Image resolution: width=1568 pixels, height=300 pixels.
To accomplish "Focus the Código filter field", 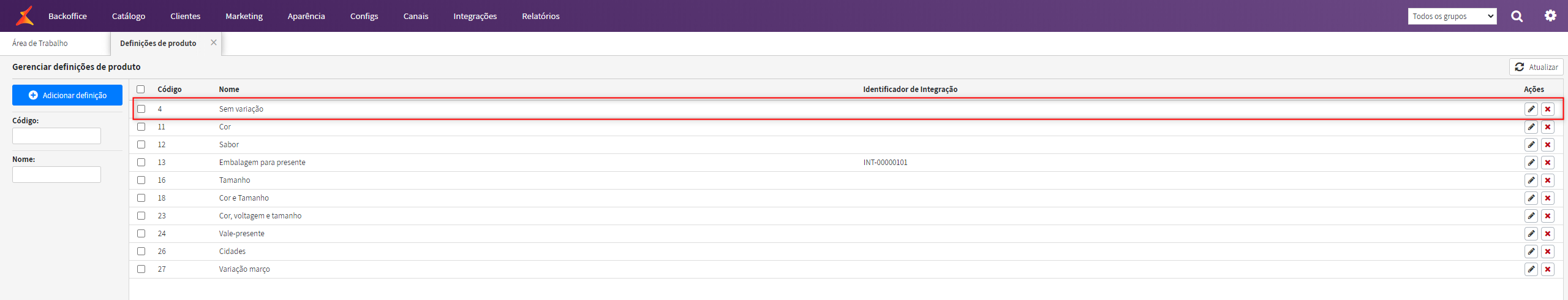I will point(56,136).
